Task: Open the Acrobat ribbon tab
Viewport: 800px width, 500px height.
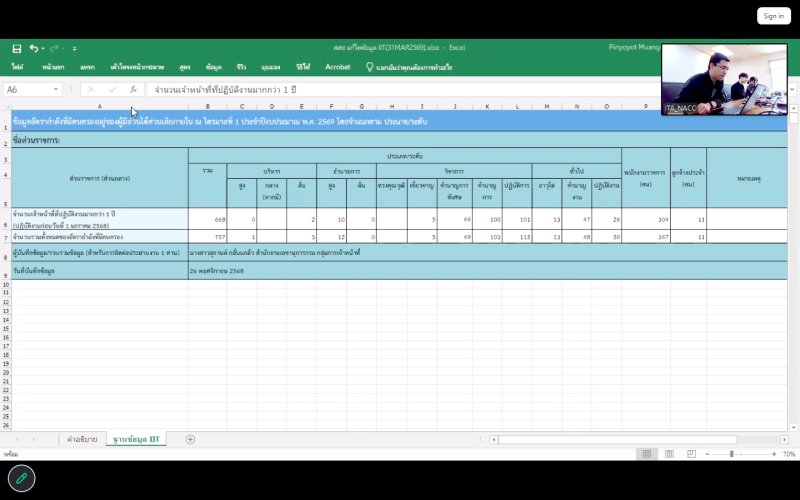Action: pyautogui.click(x=338, y=67)
